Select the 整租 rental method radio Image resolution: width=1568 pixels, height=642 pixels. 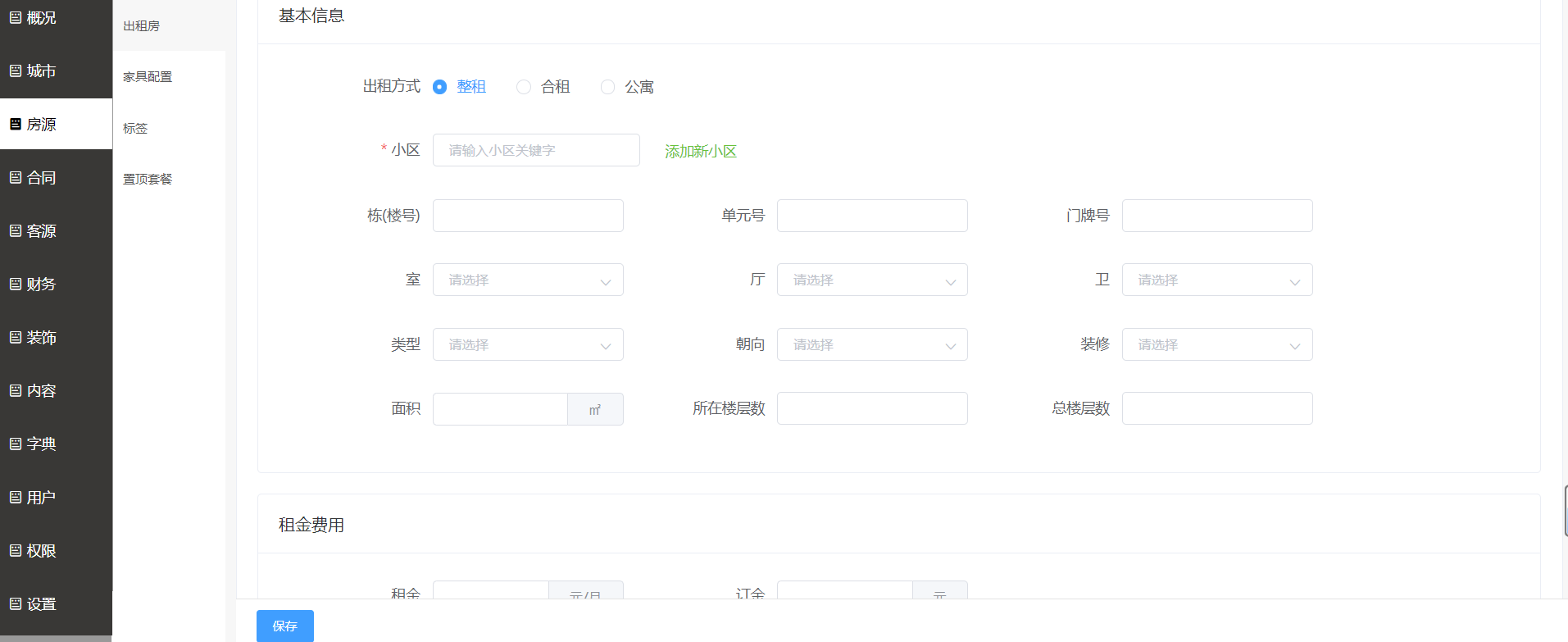click(x=440, y=87)
